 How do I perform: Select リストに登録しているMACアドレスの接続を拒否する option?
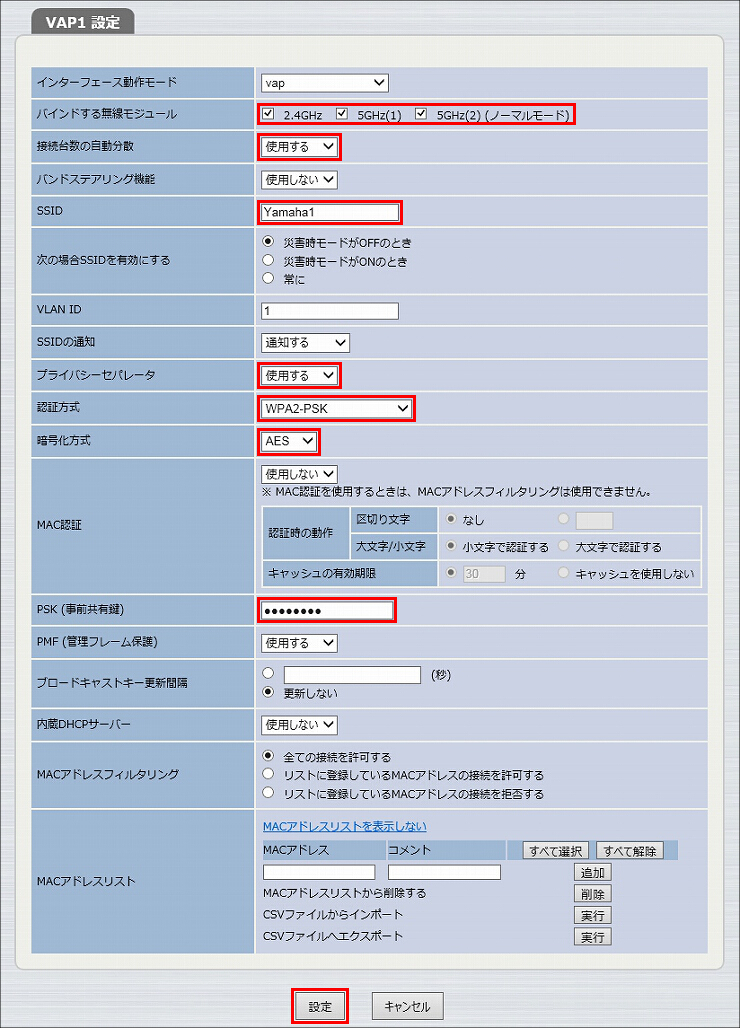(x=267, y=793)
